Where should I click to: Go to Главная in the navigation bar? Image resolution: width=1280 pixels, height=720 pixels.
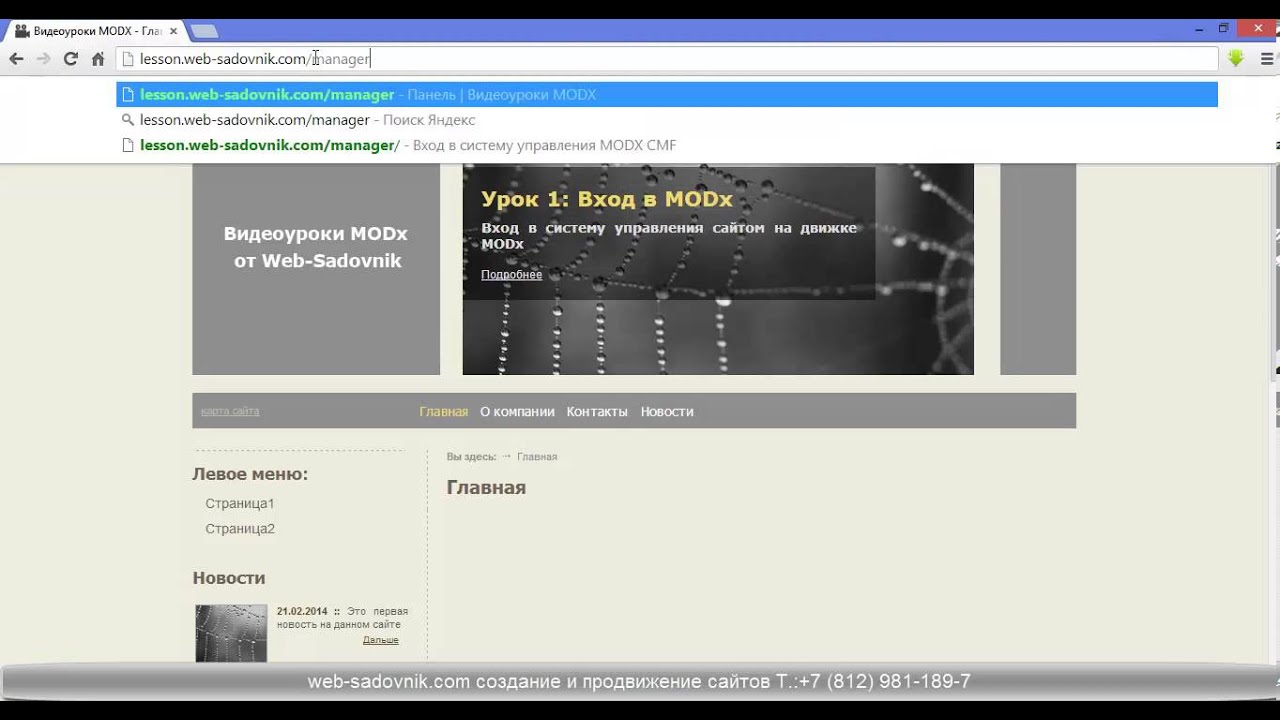(443, 411)
